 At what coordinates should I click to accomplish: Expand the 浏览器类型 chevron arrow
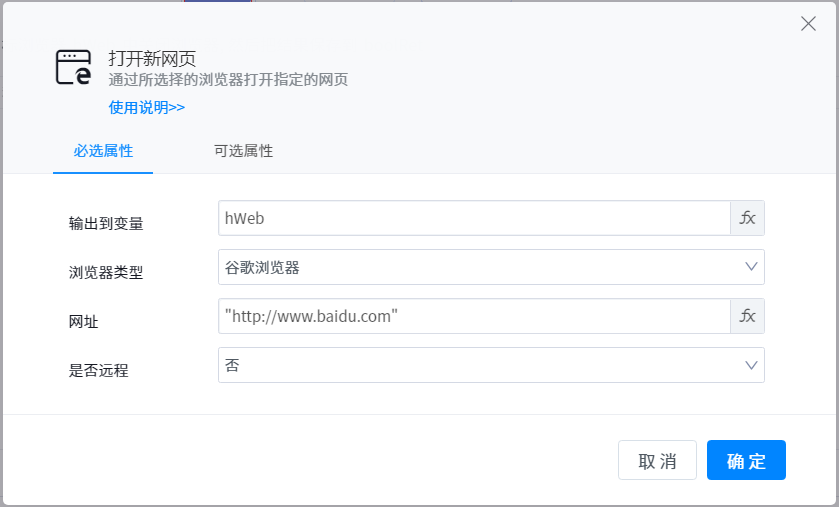(x=752, y=267)
